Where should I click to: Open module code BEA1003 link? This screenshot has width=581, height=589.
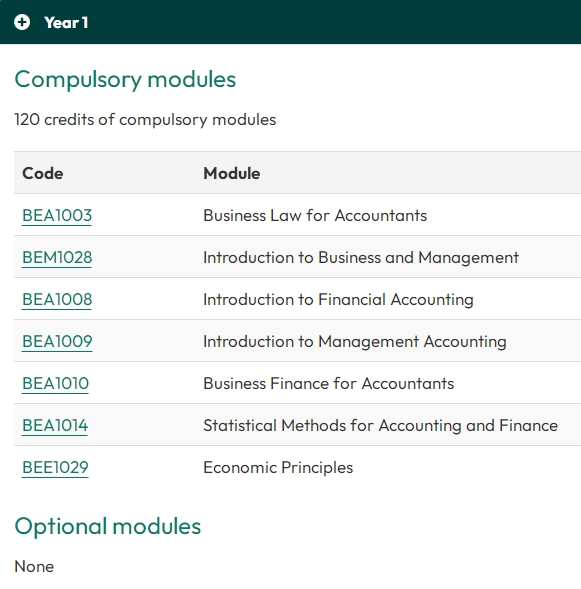[x=57, y=216]
